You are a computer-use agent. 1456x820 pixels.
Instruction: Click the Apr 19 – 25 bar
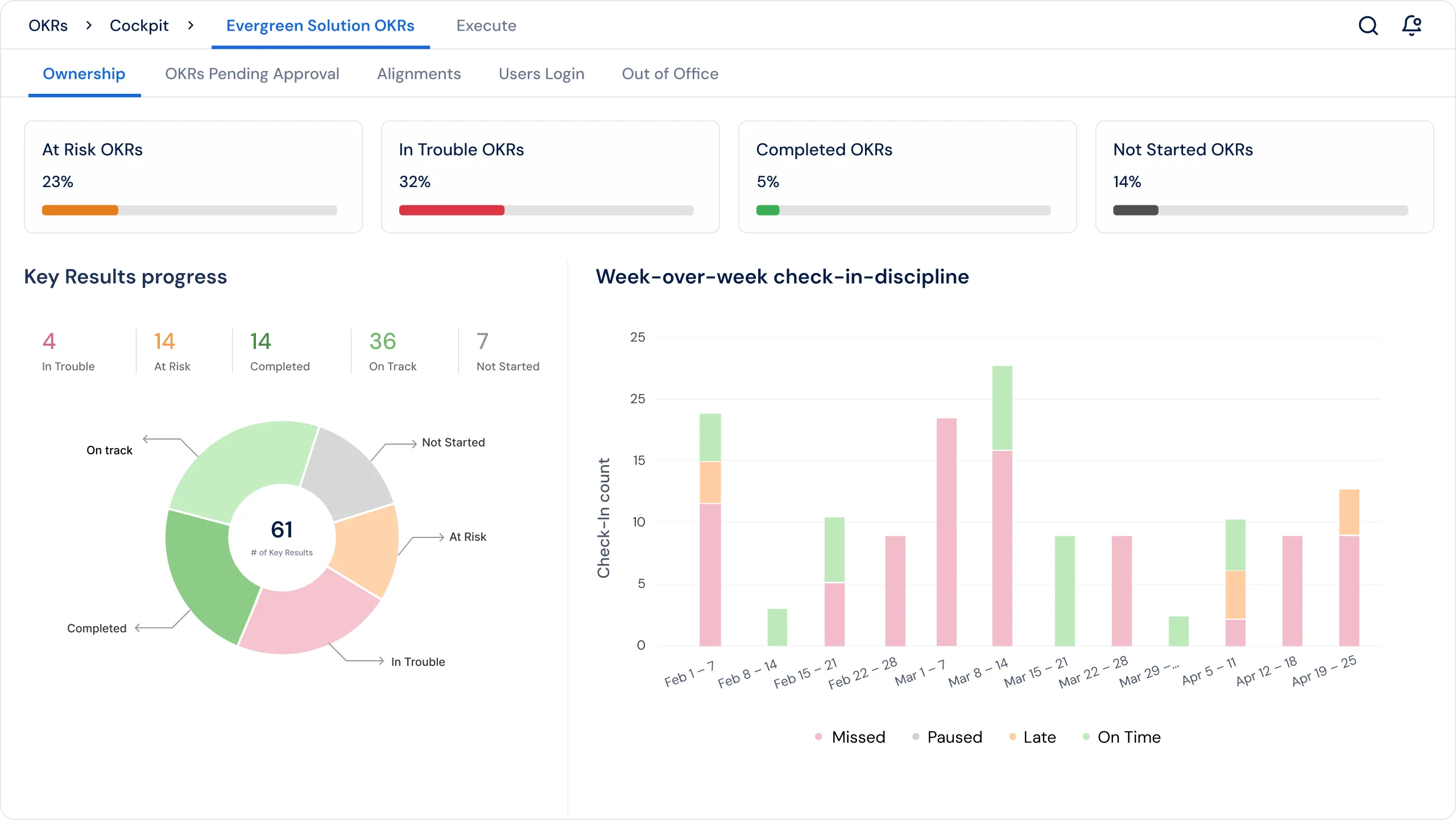click(x=1349, y=568)
